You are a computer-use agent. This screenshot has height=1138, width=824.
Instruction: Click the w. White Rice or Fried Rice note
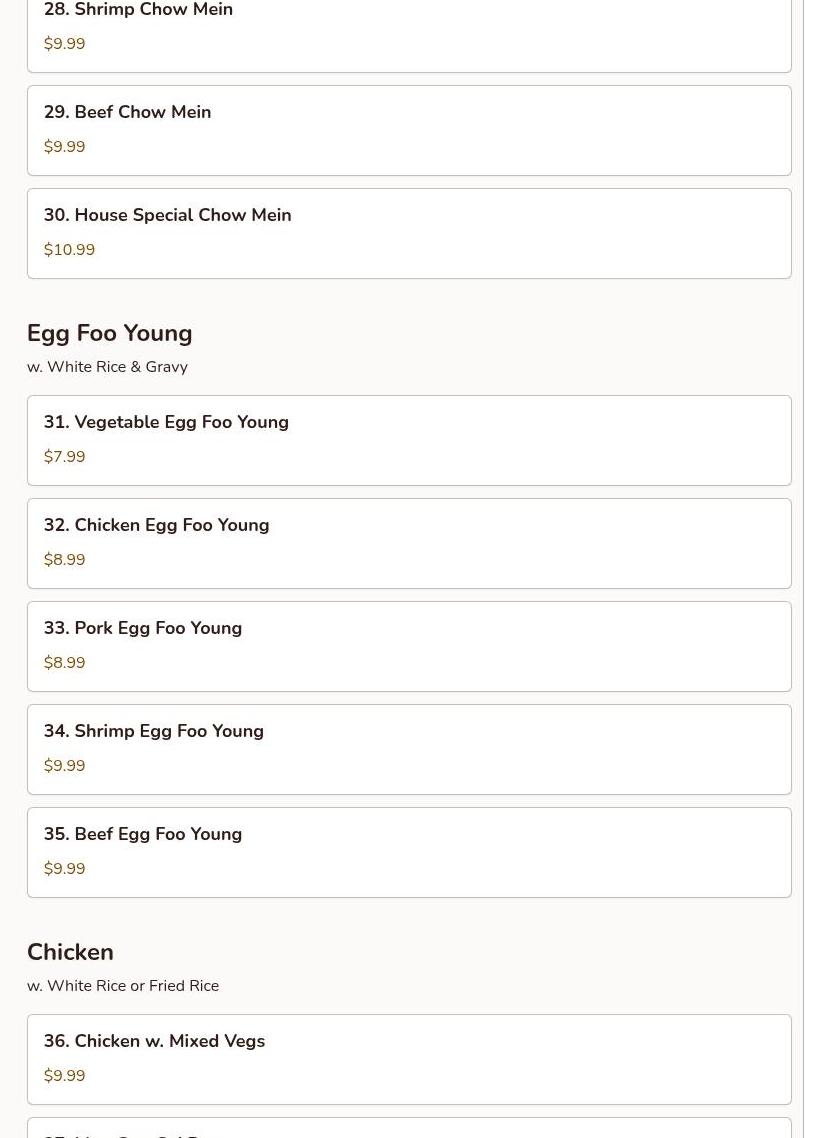(x=123, y=986)
